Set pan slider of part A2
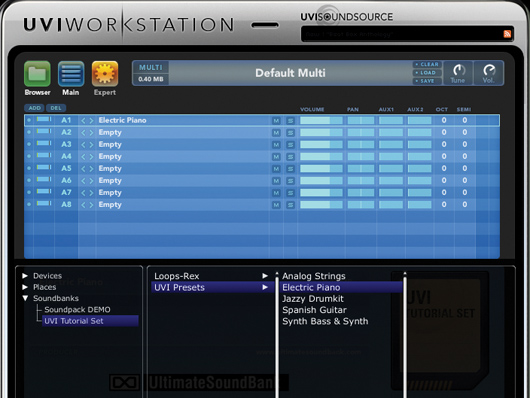530x398 pixels. coord(361,133)
